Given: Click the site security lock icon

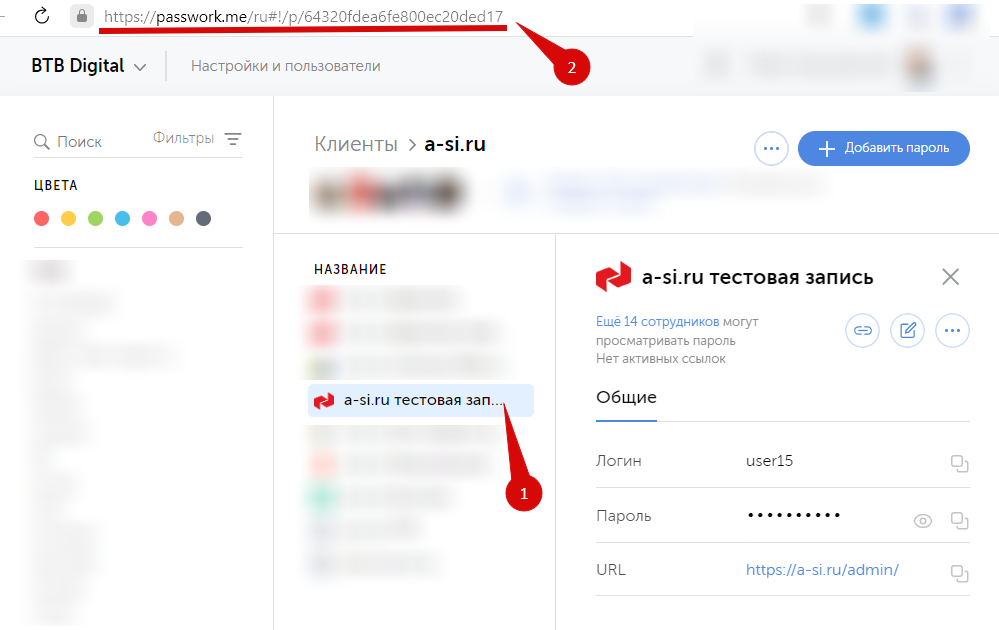Looking at the screenshot, I should pyautogui.click(x=82, y=16).
